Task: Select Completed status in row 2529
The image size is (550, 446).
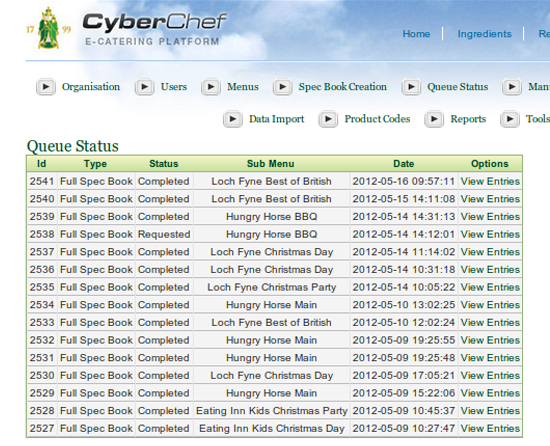Action: 164,393
